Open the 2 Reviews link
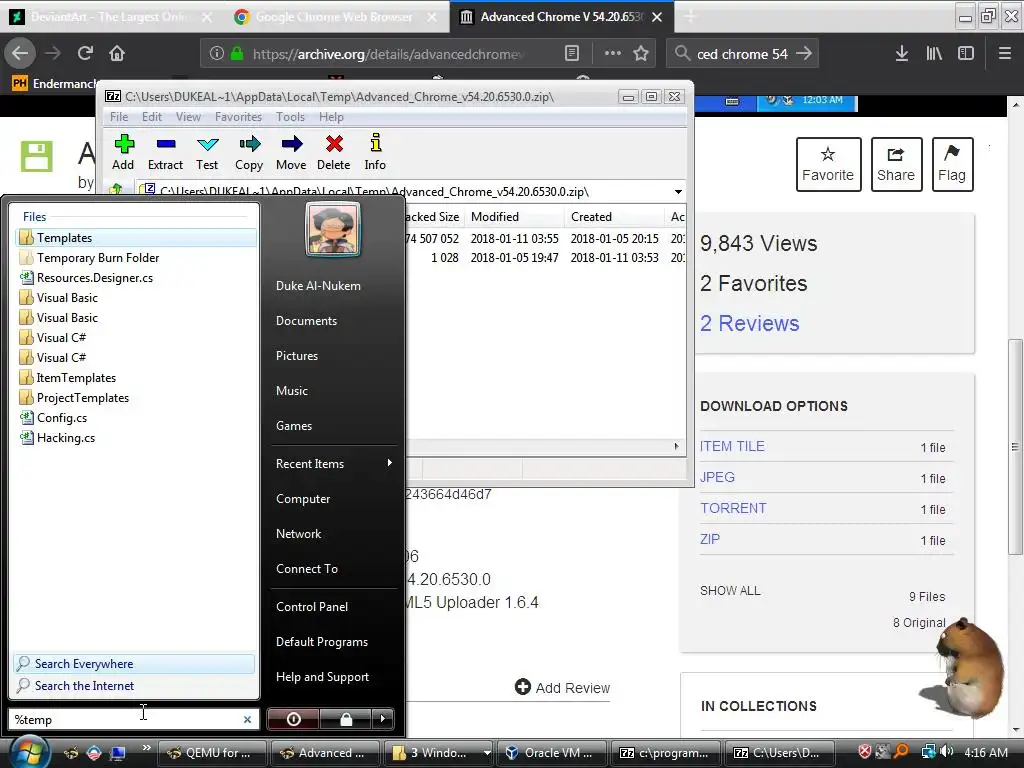The width and height of the screenshot is (1024, 768). [x=750, y=323]
